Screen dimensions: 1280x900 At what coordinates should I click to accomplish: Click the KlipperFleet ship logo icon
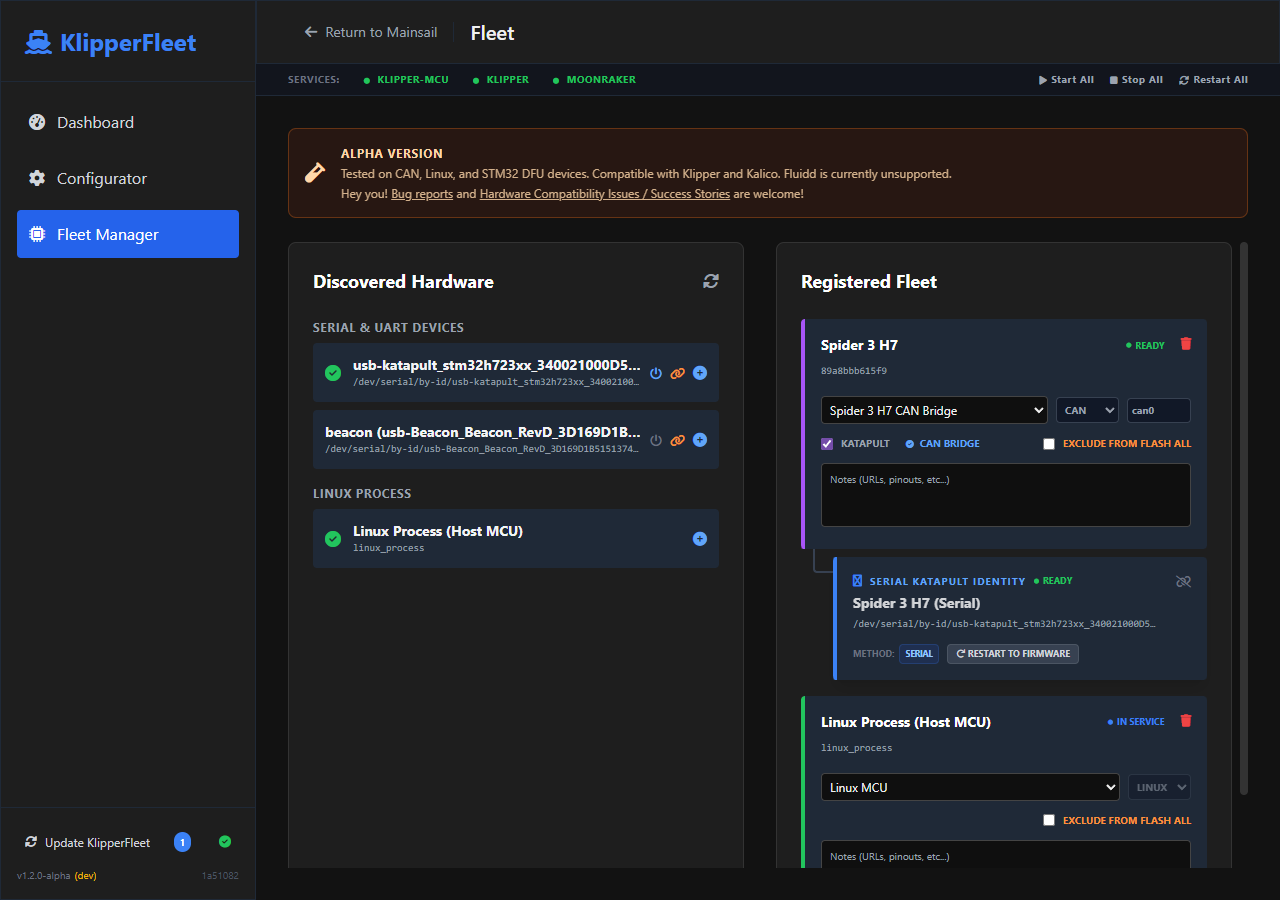coord(39,42)
